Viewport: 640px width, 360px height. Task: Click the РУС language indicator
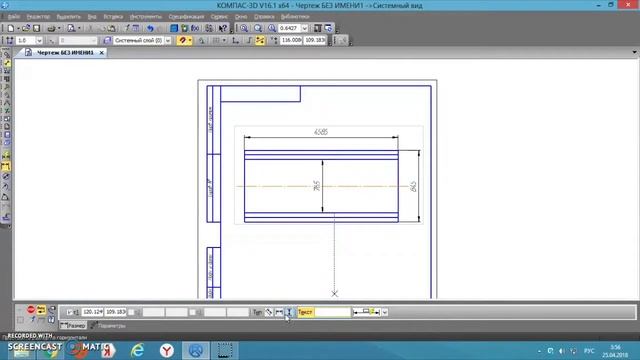pyautogui.click(x=589, y=351)
